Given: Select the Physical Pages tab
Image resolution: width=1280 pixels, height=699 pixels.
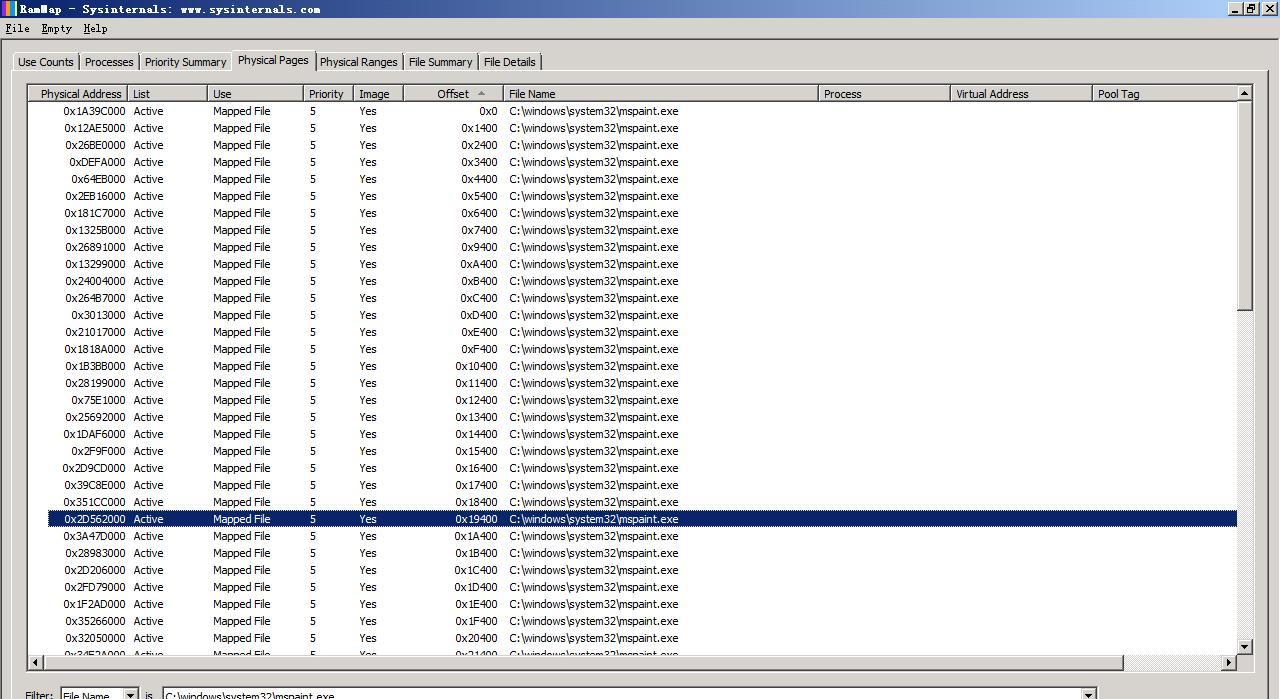Looking at the screenshot, I should [x=273, y=60].
